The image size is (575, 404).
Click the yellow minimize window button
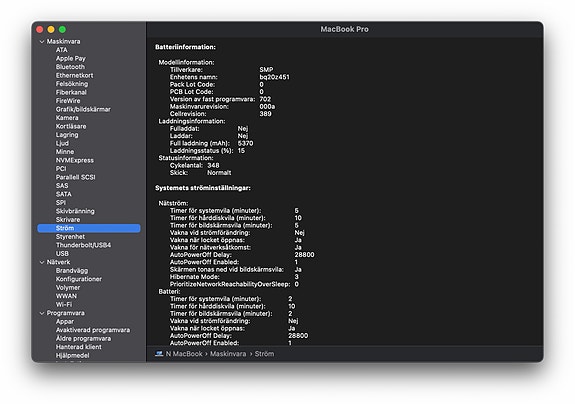(x=51, y=29)
